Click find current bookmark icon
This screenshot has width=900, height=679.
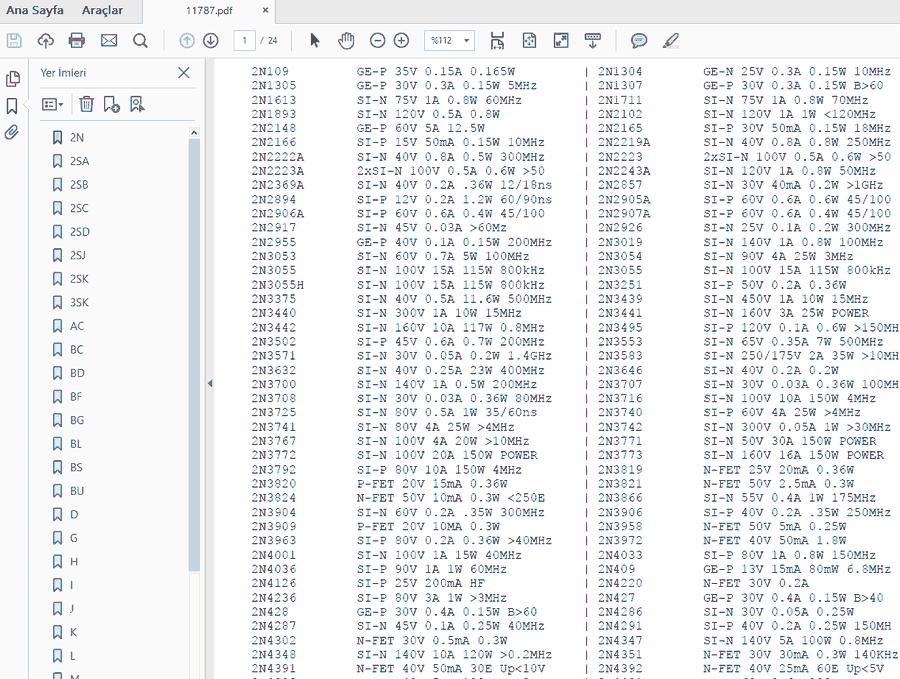(137, 104)
